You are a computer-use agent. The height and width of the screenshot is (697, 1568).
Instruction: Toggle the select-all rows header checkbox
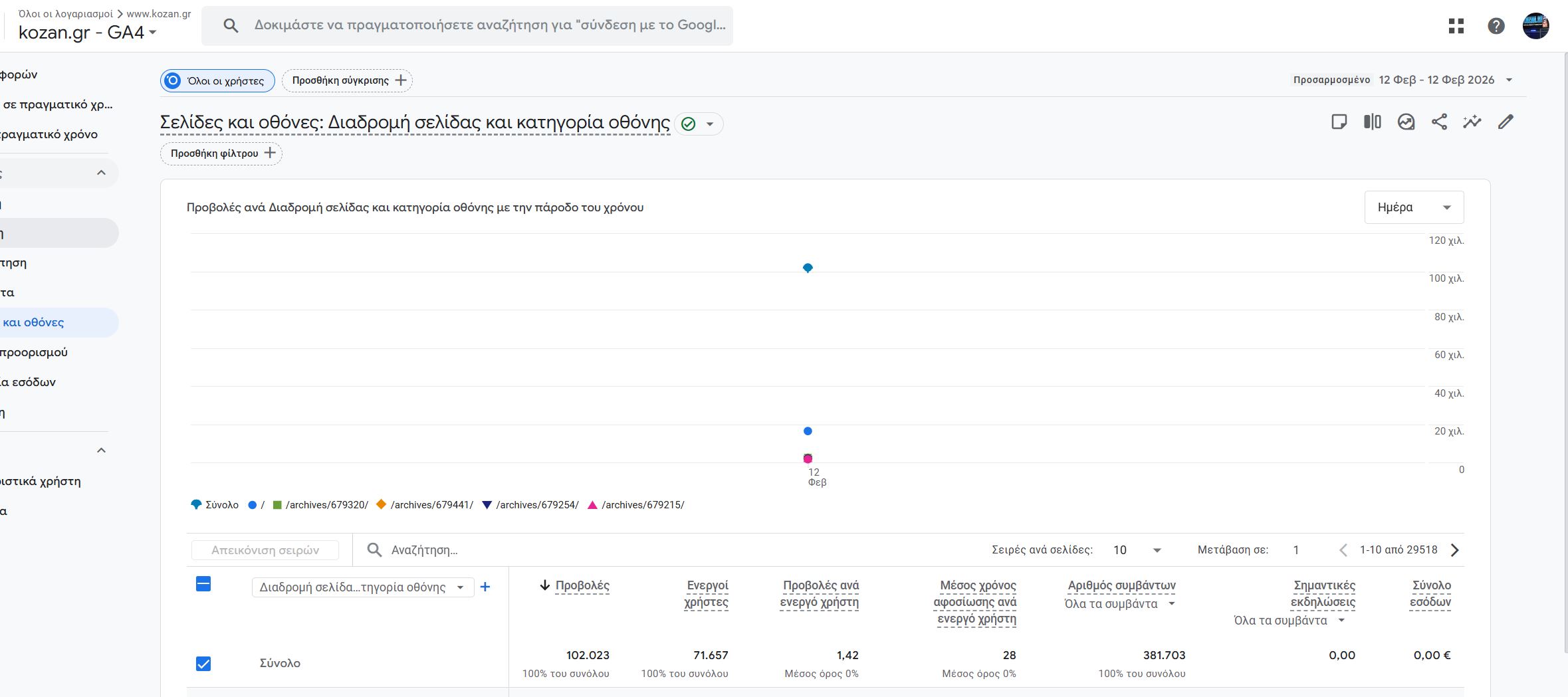[203, 585]
